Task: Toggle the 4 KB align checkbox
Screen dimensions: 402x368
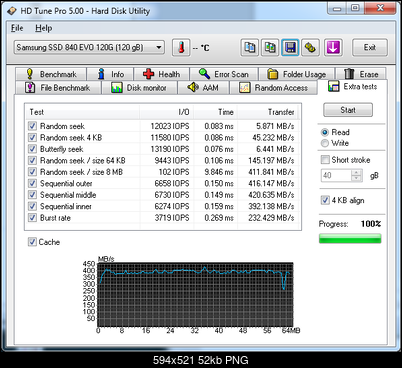Action: pos(325,200)
